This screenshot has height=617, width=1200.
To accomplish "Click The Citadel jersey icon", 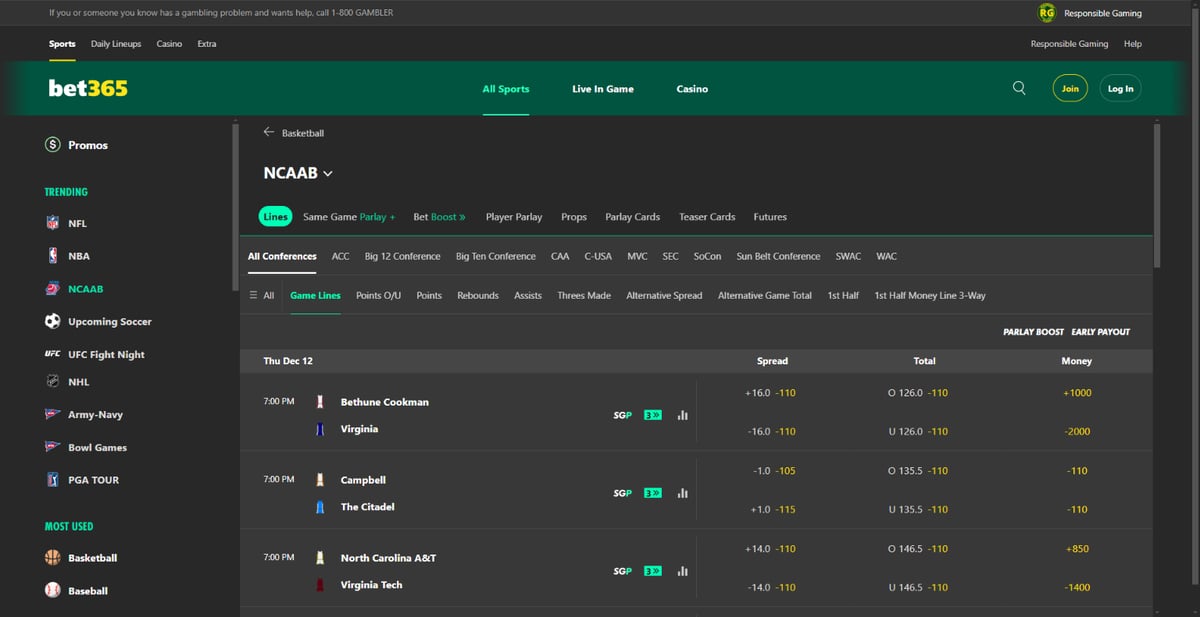I will [320, 507].
